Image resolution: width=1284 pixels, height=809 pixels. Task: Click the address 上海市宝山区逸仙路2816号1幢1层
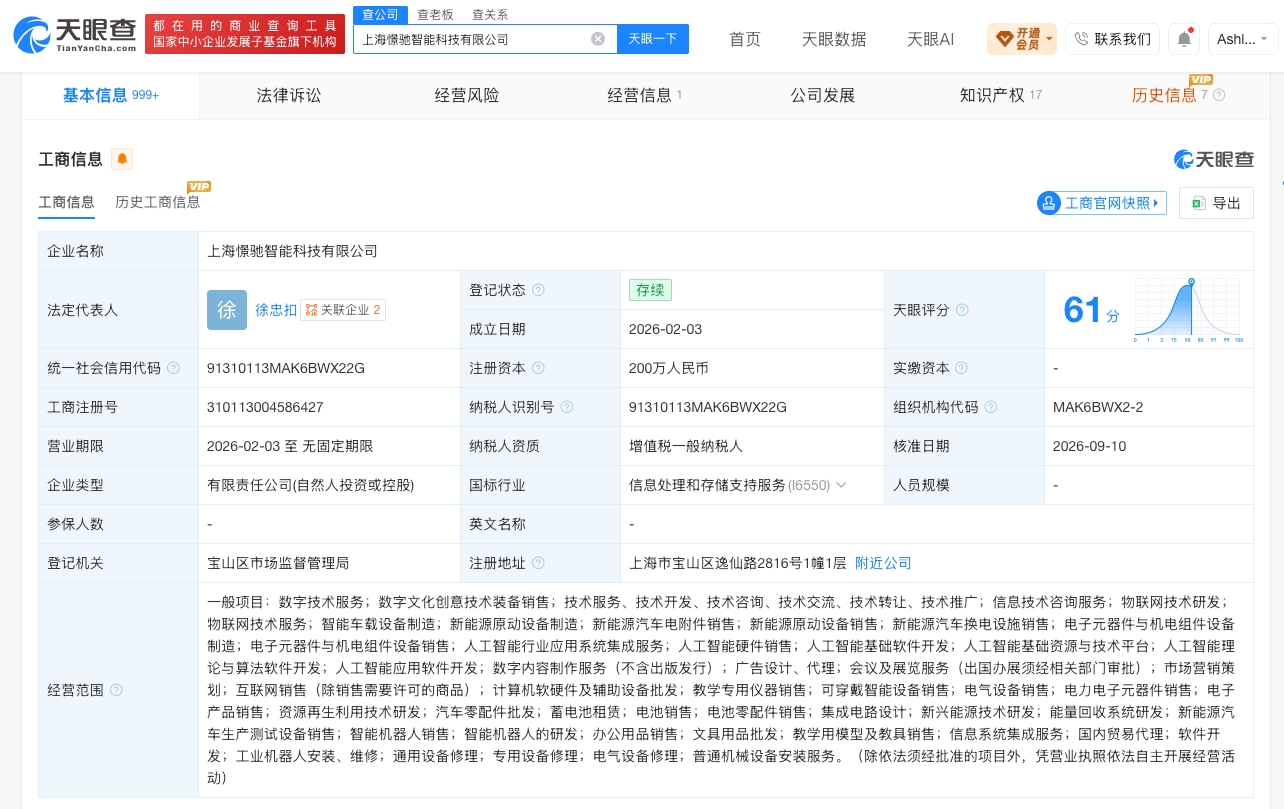click(738, 563)
